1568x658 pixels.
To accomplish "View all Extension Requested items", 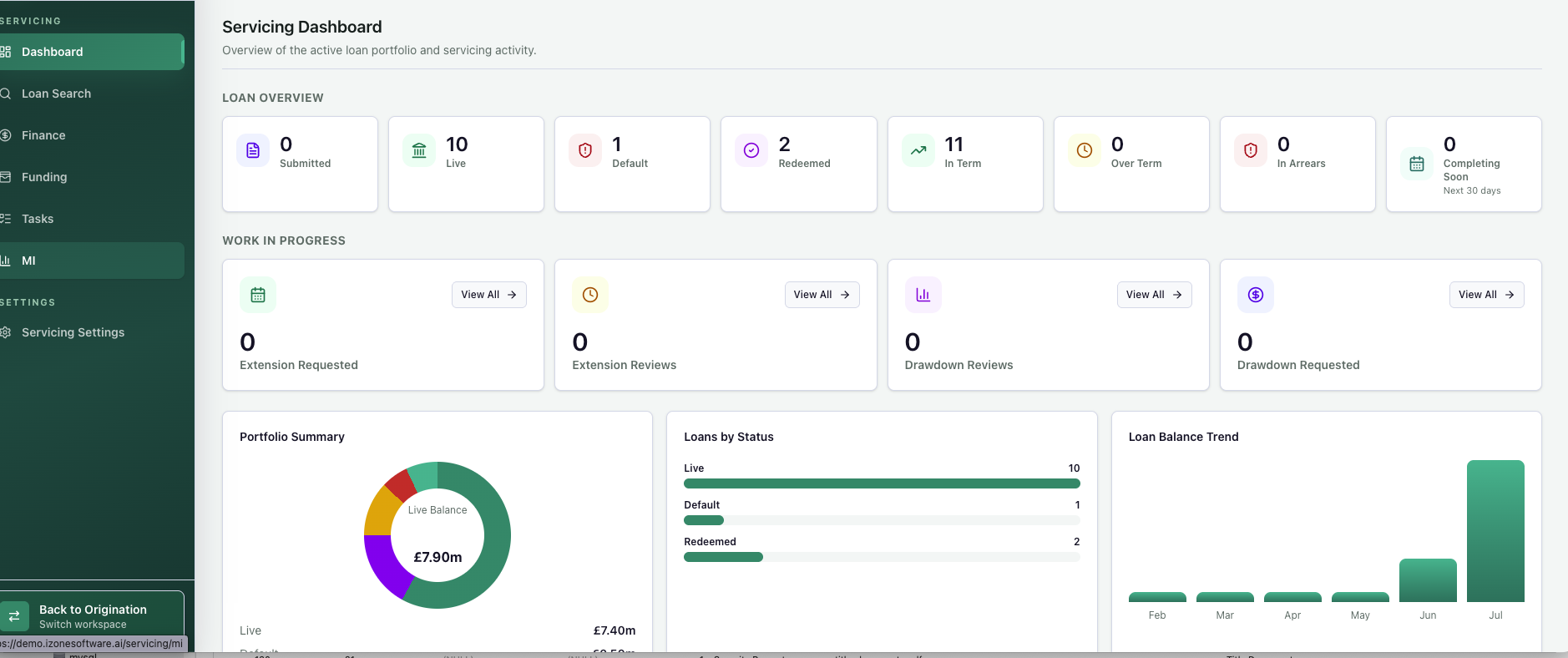I will point(489,295).
